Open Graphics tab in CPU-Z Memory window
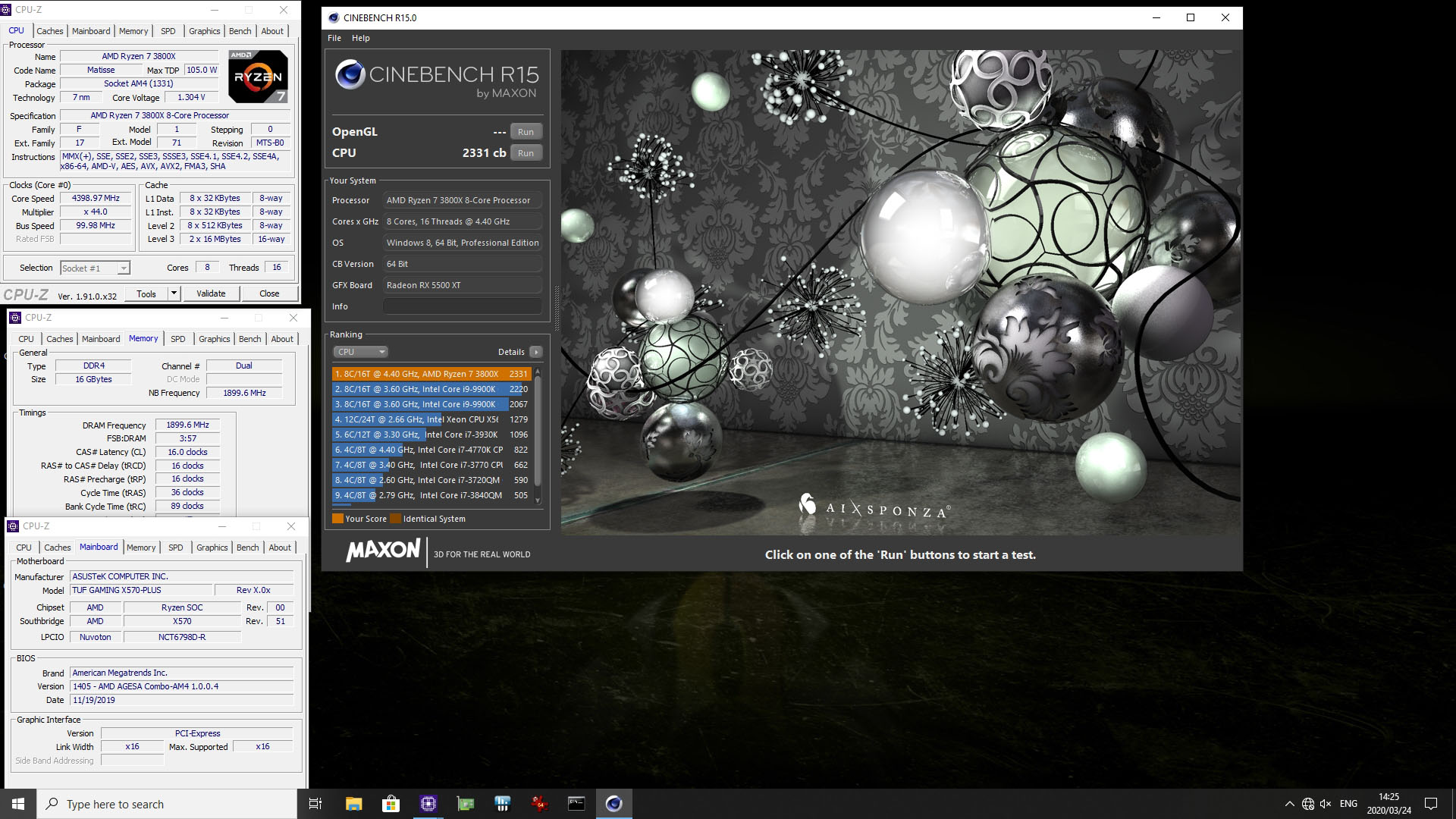Image resolution: width=1456 pixels, height=819 pixels. coord(215,339)
